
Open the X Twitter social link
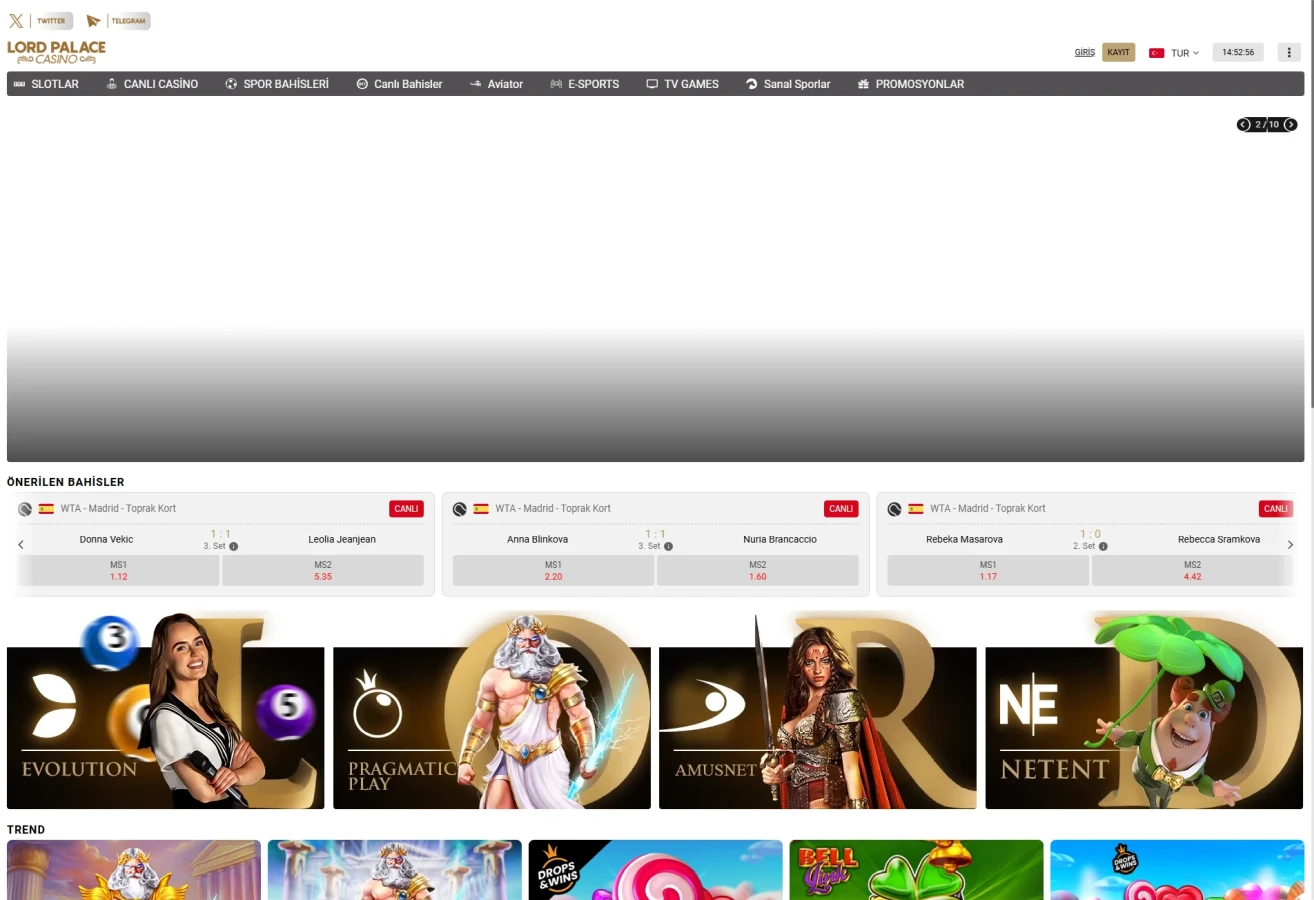(x=40, y=21)
